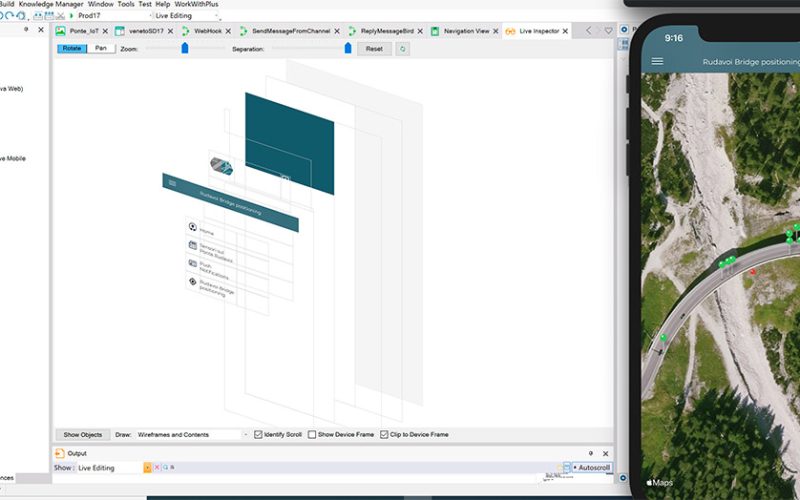Close the left side panel
800x500 pixels.
tap(41, 30)
